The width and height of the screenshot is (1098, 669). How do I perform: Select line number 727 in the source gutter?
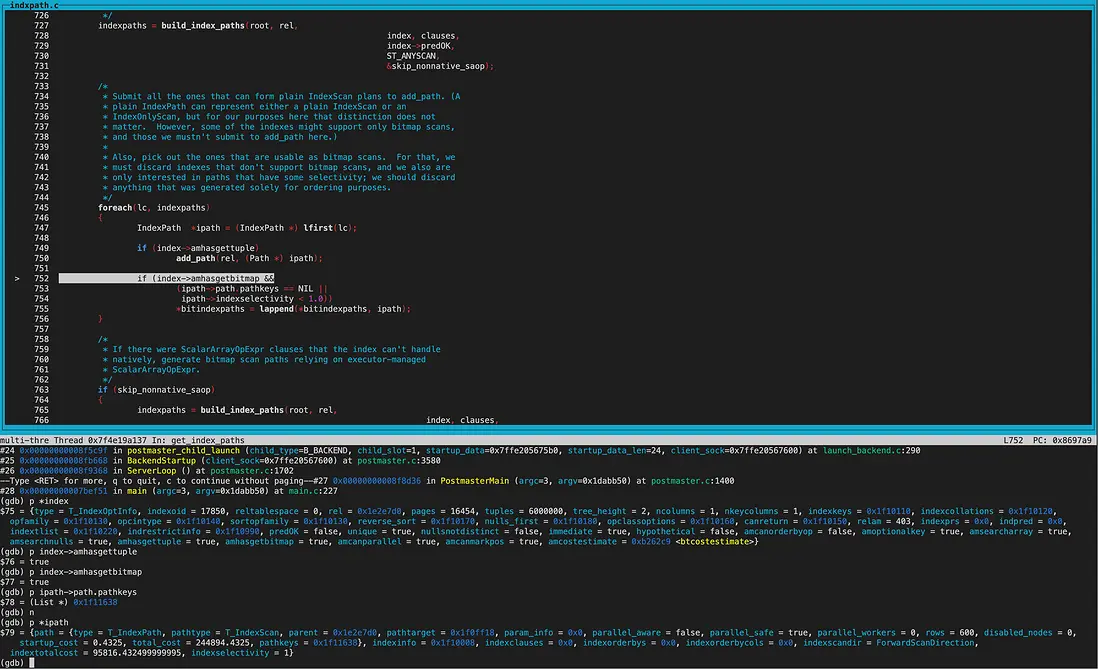pyautogui.click(x=40, y=26)
